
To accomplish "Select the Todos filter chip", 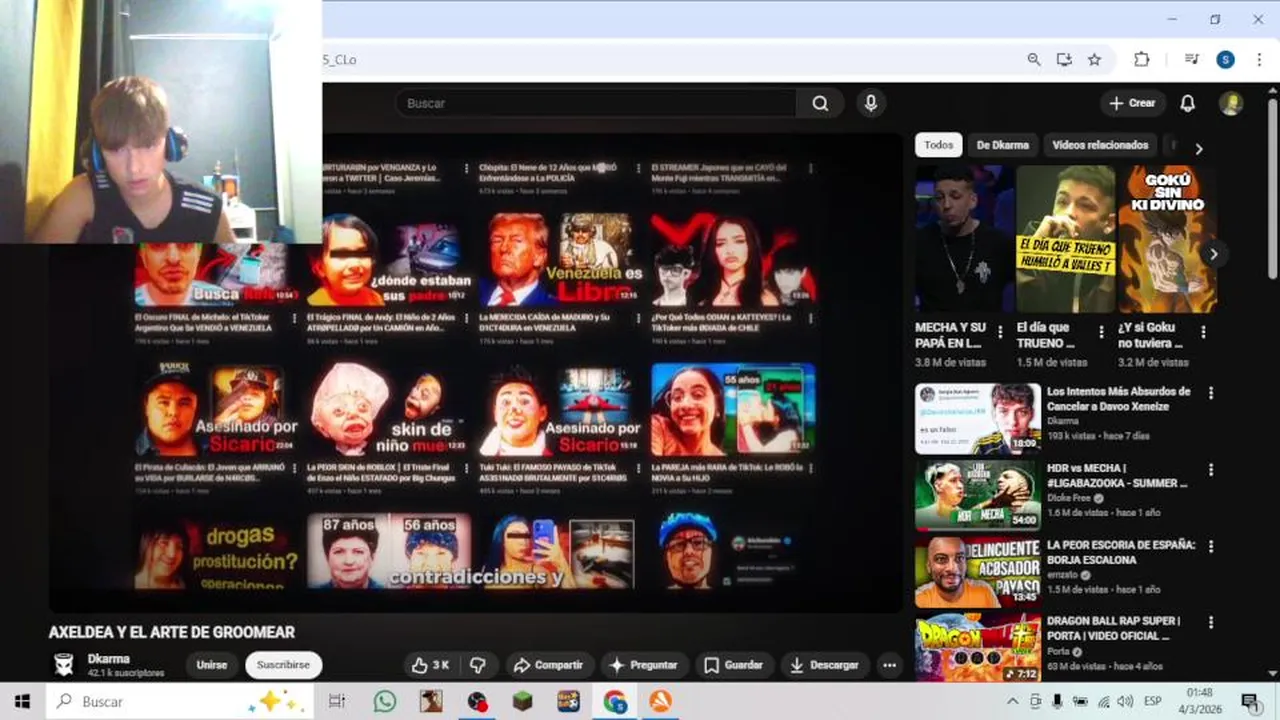I will pyautogui.click(x=938, y=145).
